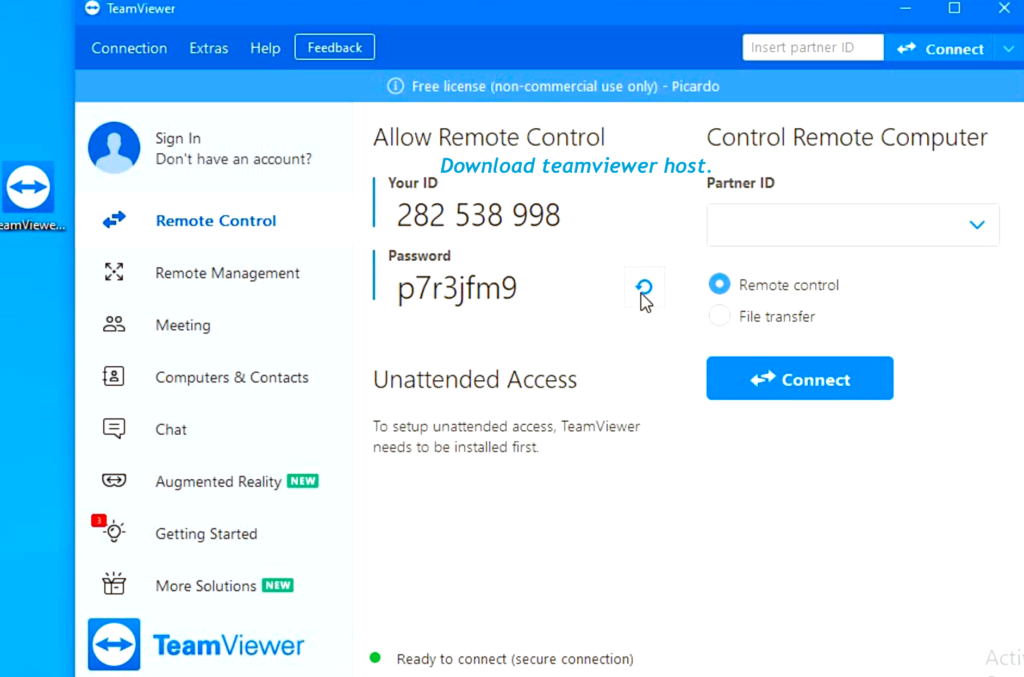Click the Free license notice text
This screenshot has height=677, width=1024.
coord(566,86)
